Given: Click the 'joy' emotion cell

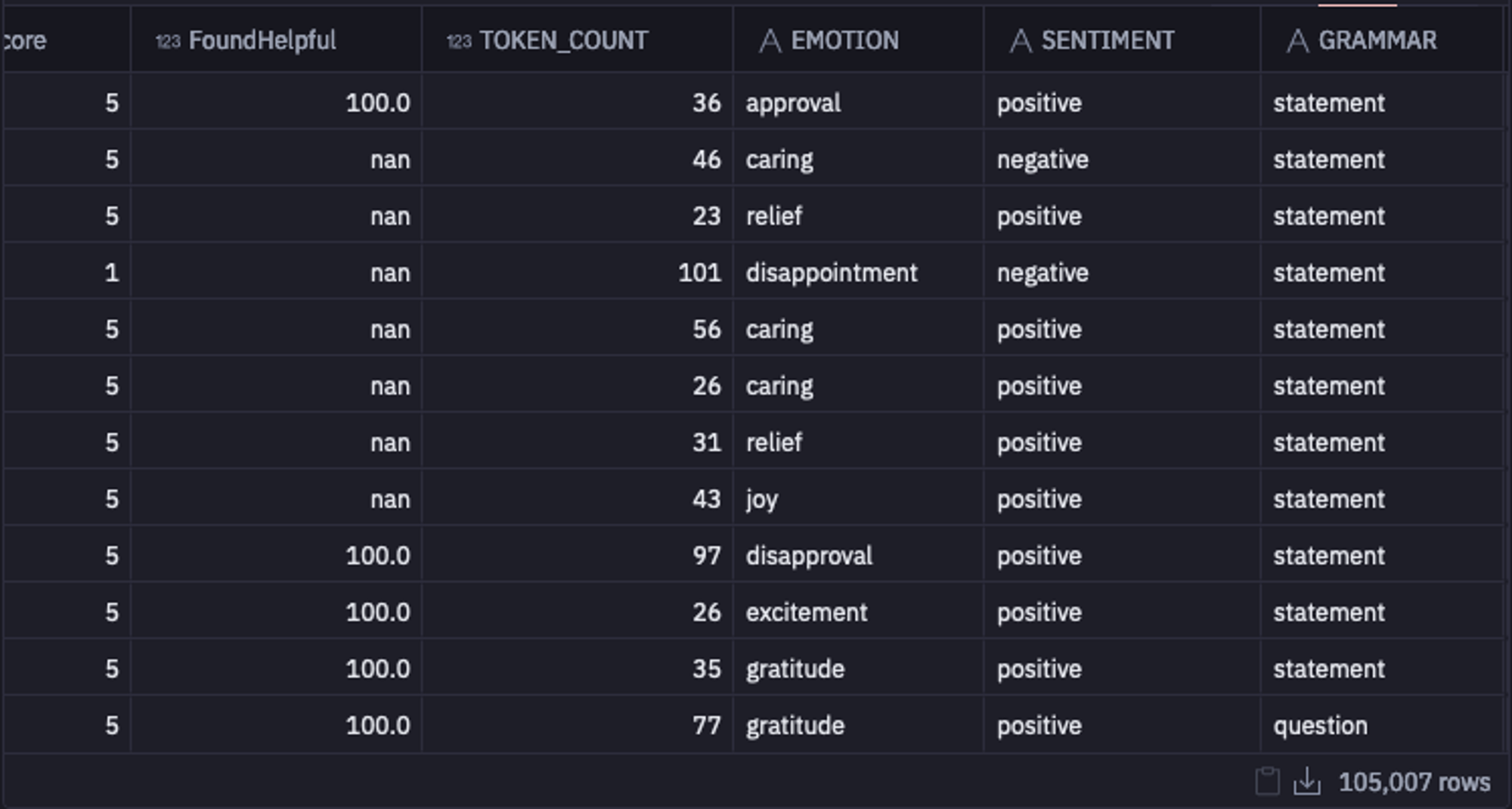Looking at the screenshot, I should 761,499.
